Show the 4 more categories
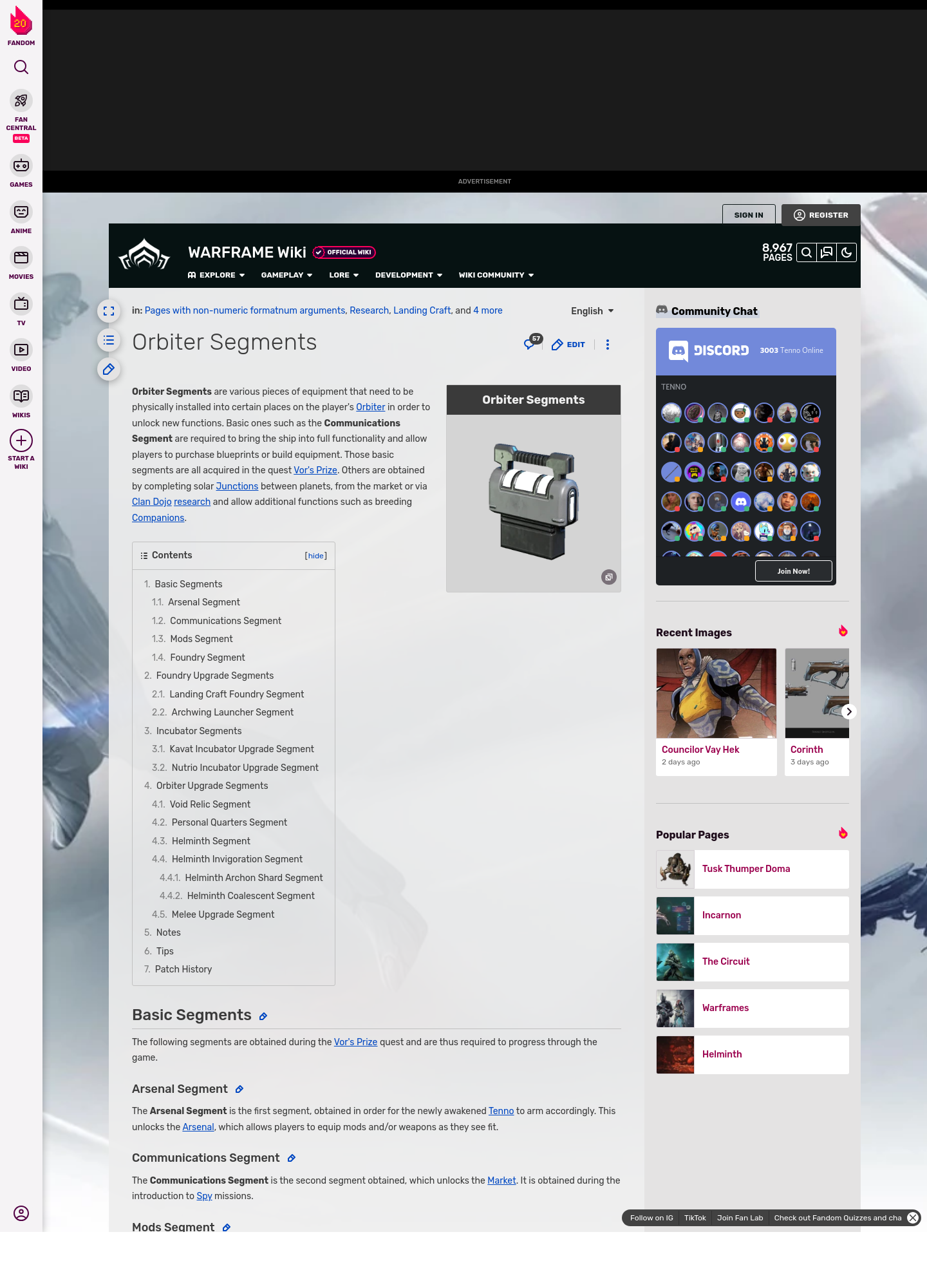 tap(488, 310)
